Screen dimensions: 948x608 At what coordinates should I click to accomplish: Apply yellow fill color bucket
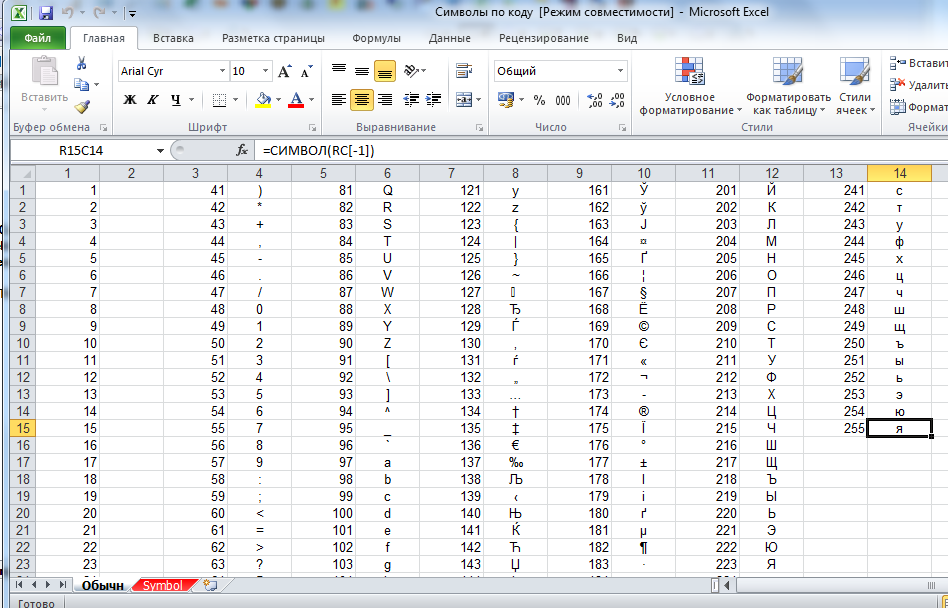(x=264, y=100)
